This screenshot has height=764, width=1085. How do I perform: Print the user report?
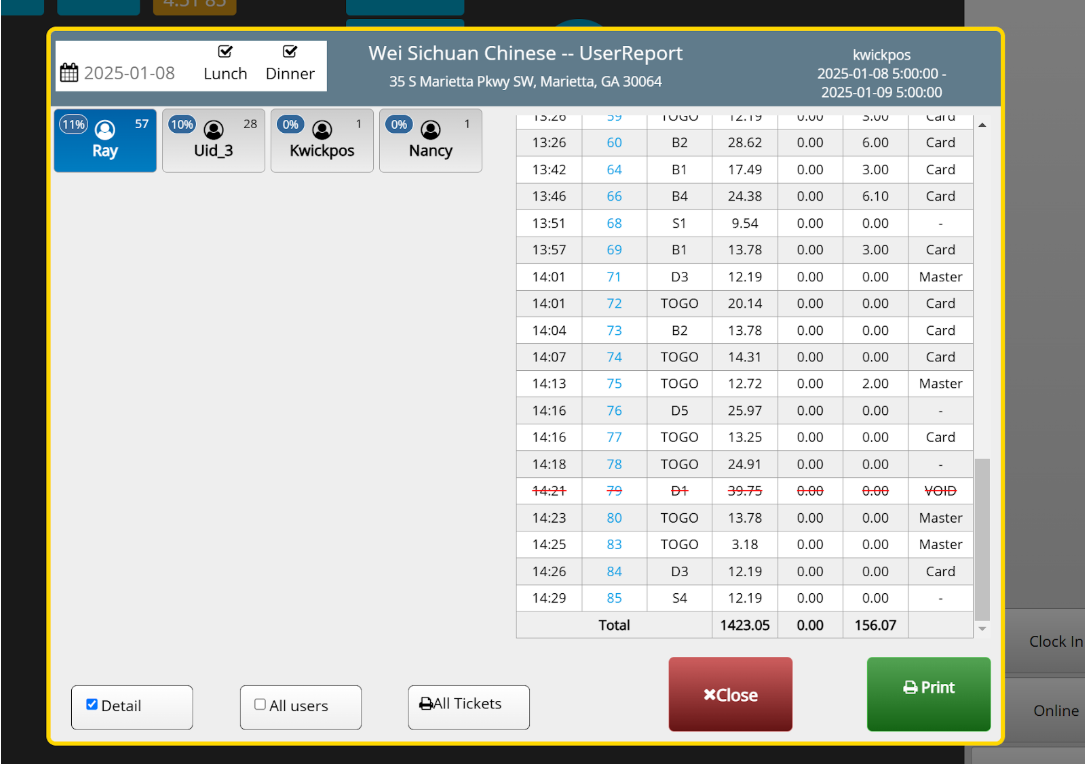click(x=929, y=694)
